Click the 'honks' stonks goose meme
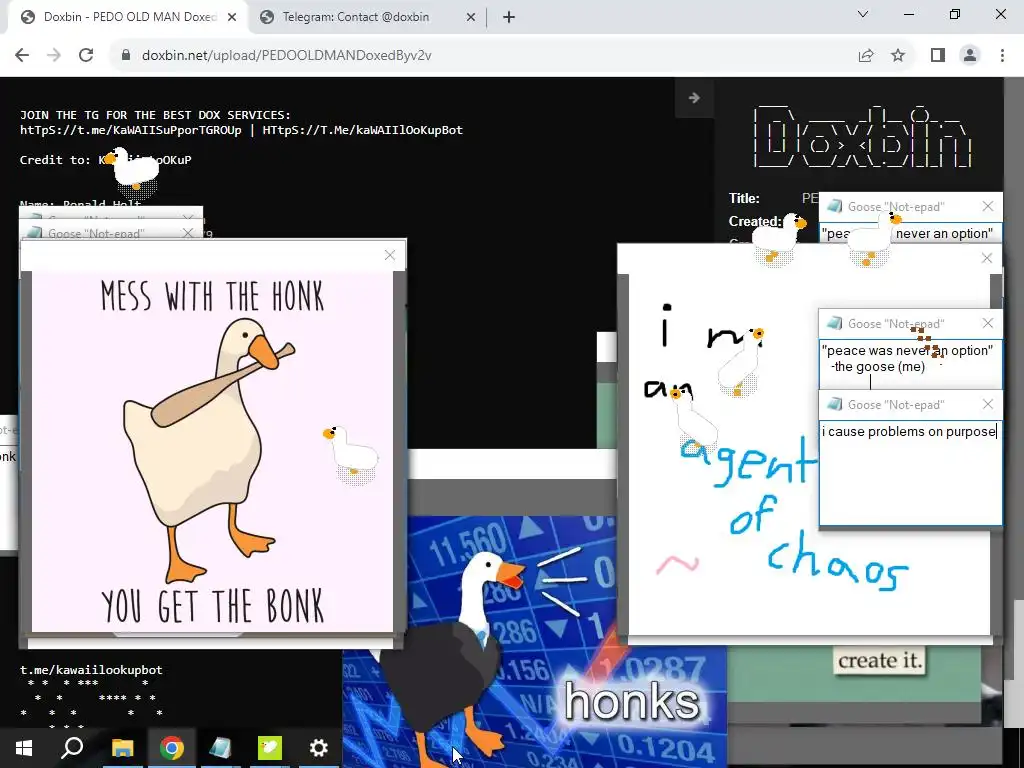1024x768 pixels. (x=534, y=642)
